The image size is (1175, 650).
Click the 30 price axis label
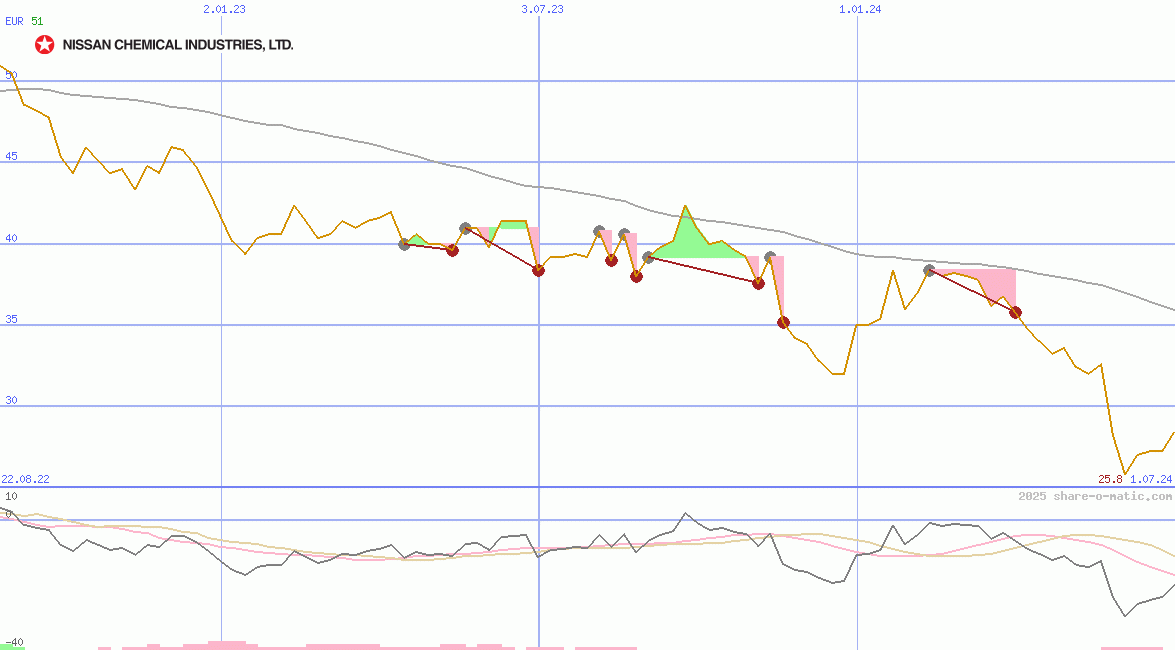(11, 400)
